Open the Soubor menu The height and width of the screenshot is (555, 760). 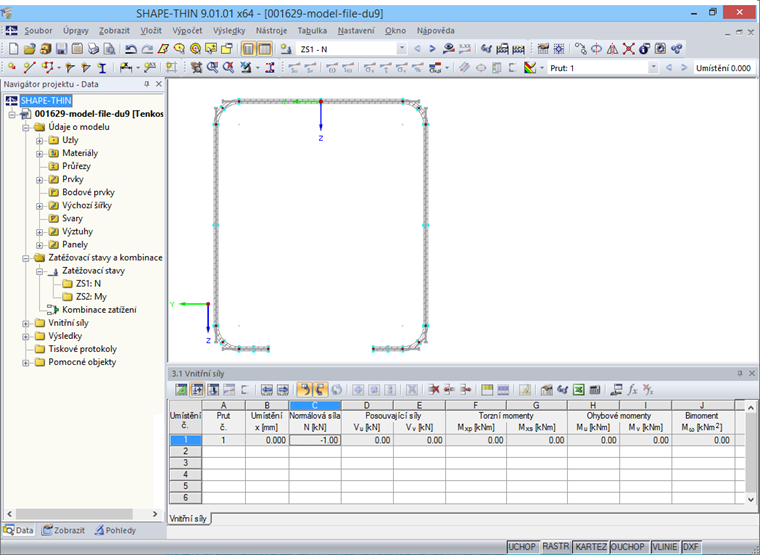[x=38, y=31]
